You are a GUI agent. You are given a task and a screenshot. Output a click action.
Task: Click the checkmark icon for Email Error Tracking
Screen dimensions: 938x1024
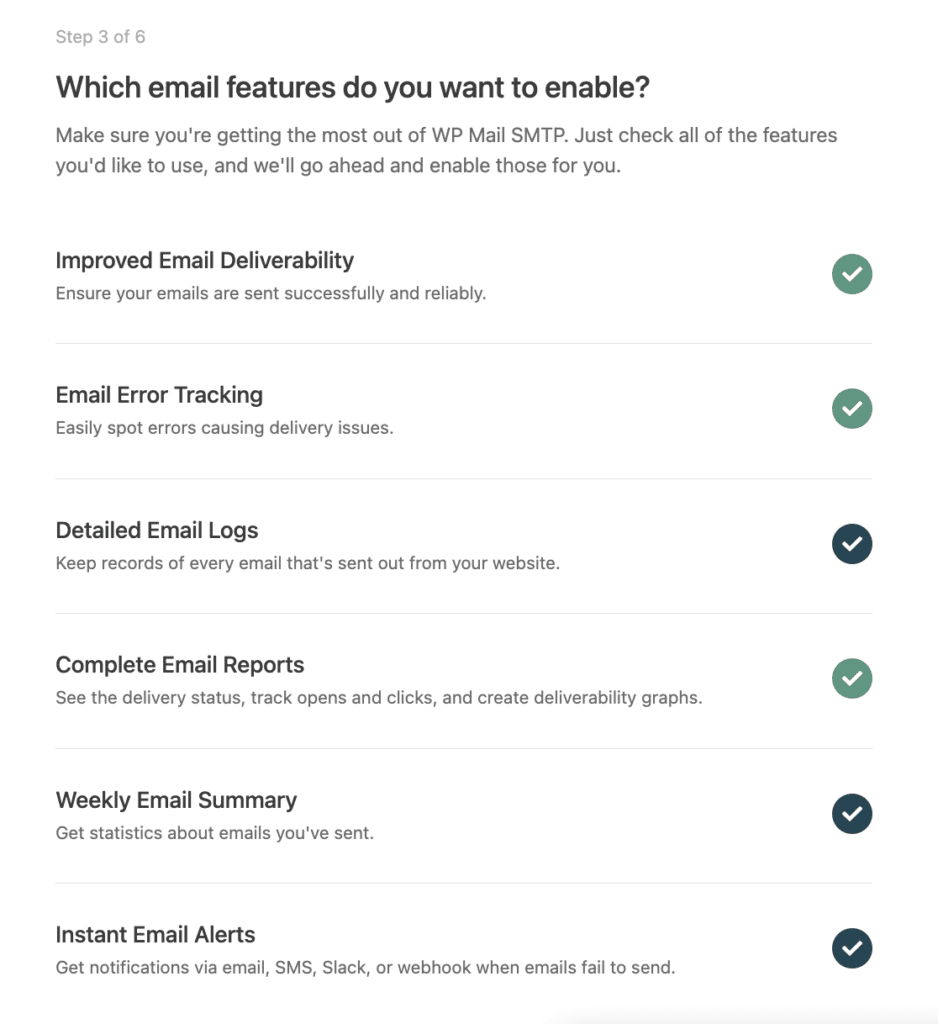(x=852, y=409)
